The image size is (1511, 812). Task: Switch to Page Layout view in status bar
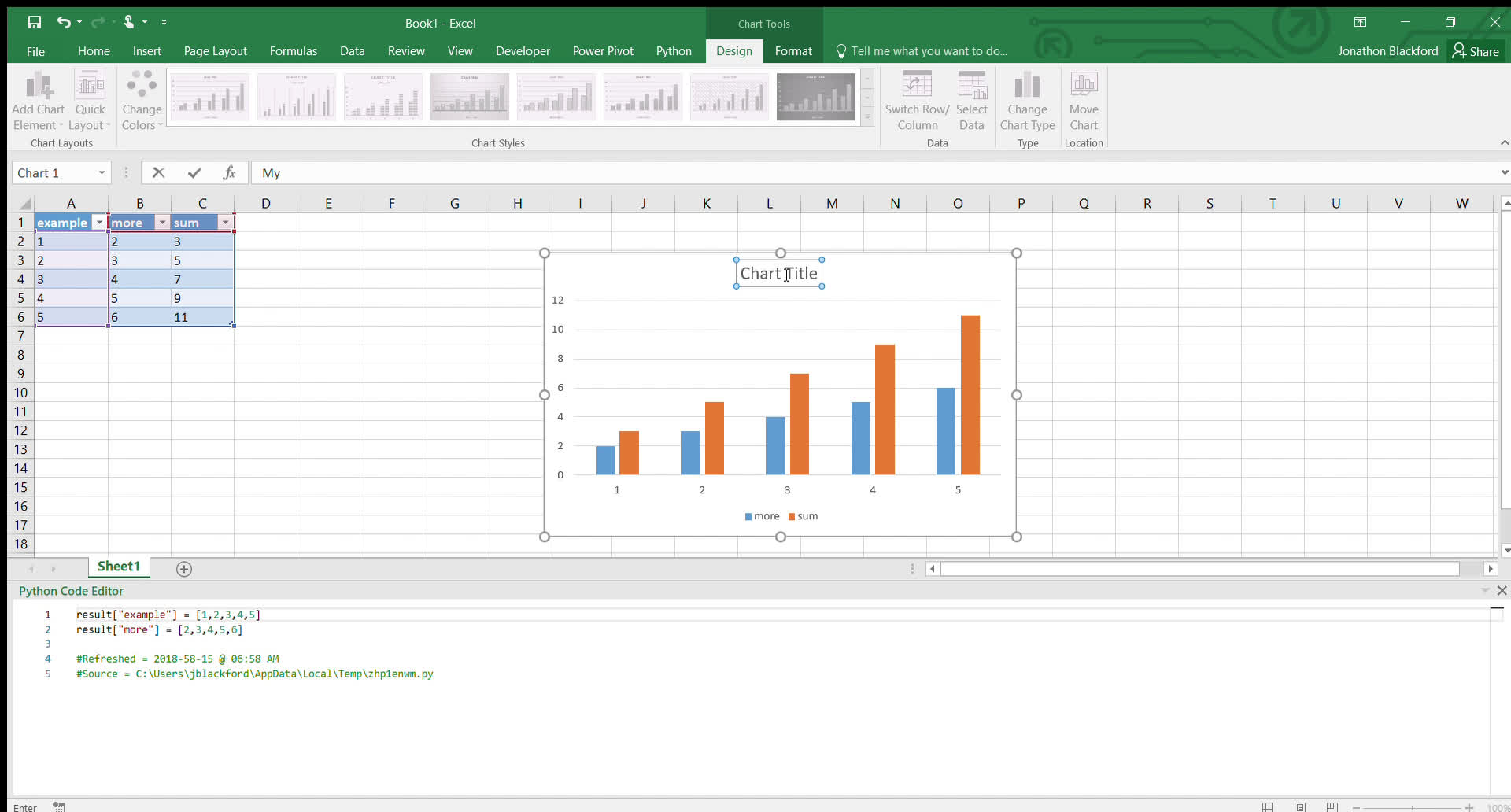tap(1300, 806)
